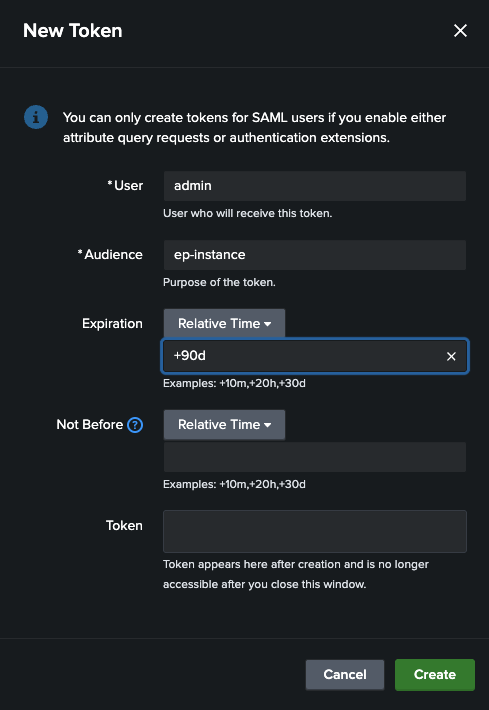Click the Expiration label
The width and height of the screenshot is (489, 710).
click(x=112, y=323)
